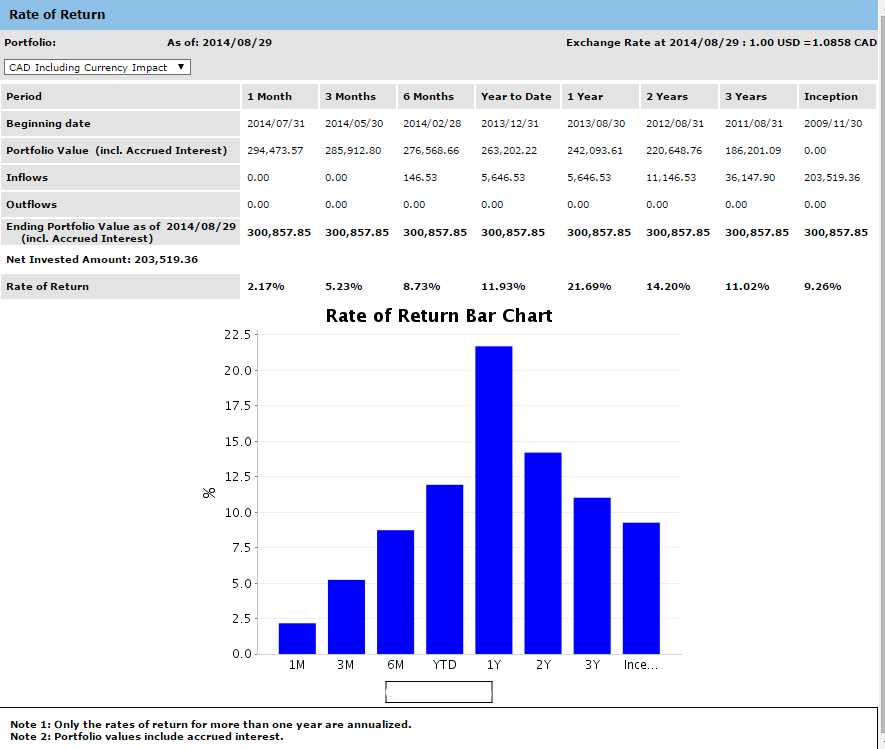This screenshot has width=885, height=749.
Task: Open the 6 Months inflow amount 146.53
Action: [421, 178]
